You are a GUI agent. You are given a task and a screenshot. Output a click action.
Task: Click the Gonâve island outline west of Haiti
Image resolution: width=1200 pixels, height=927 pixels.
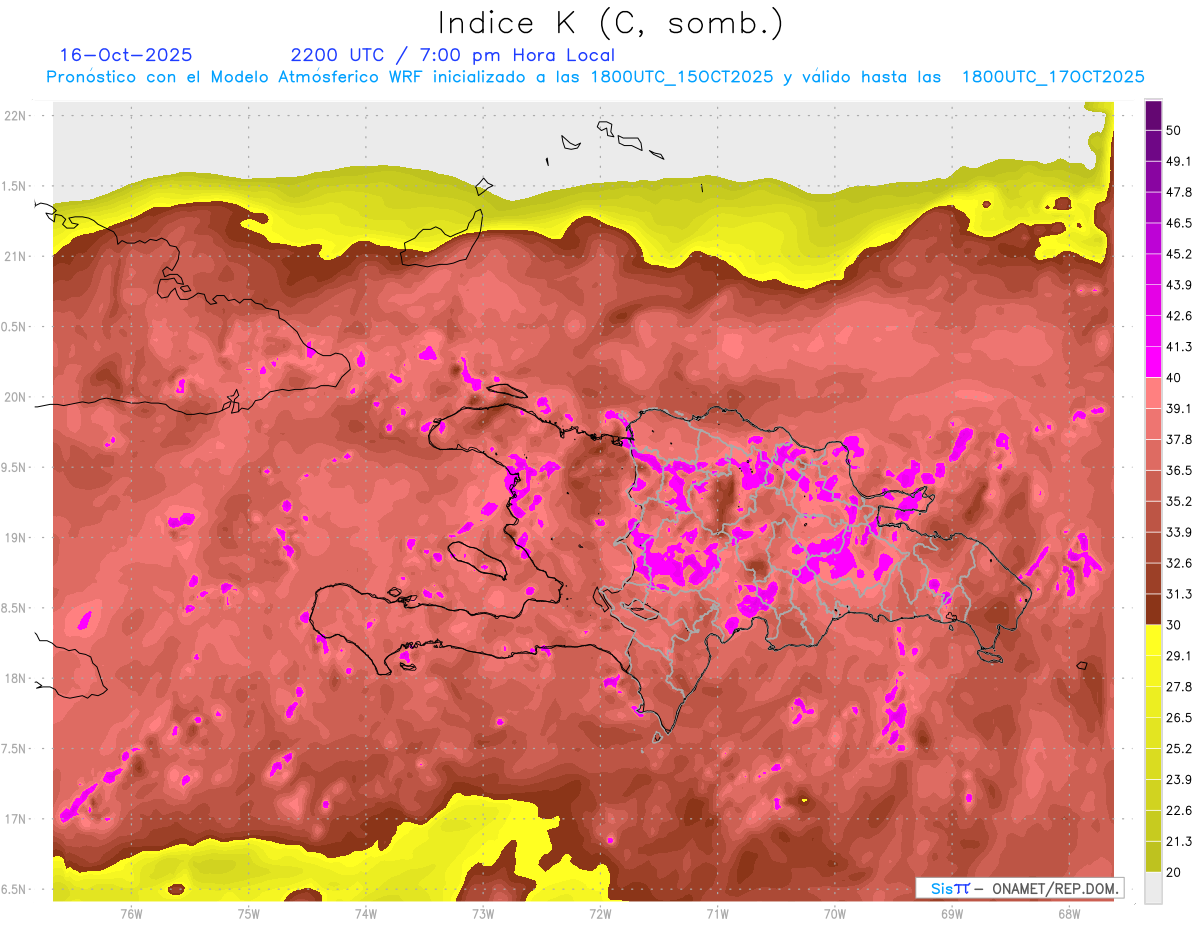[x=478, y=558]
